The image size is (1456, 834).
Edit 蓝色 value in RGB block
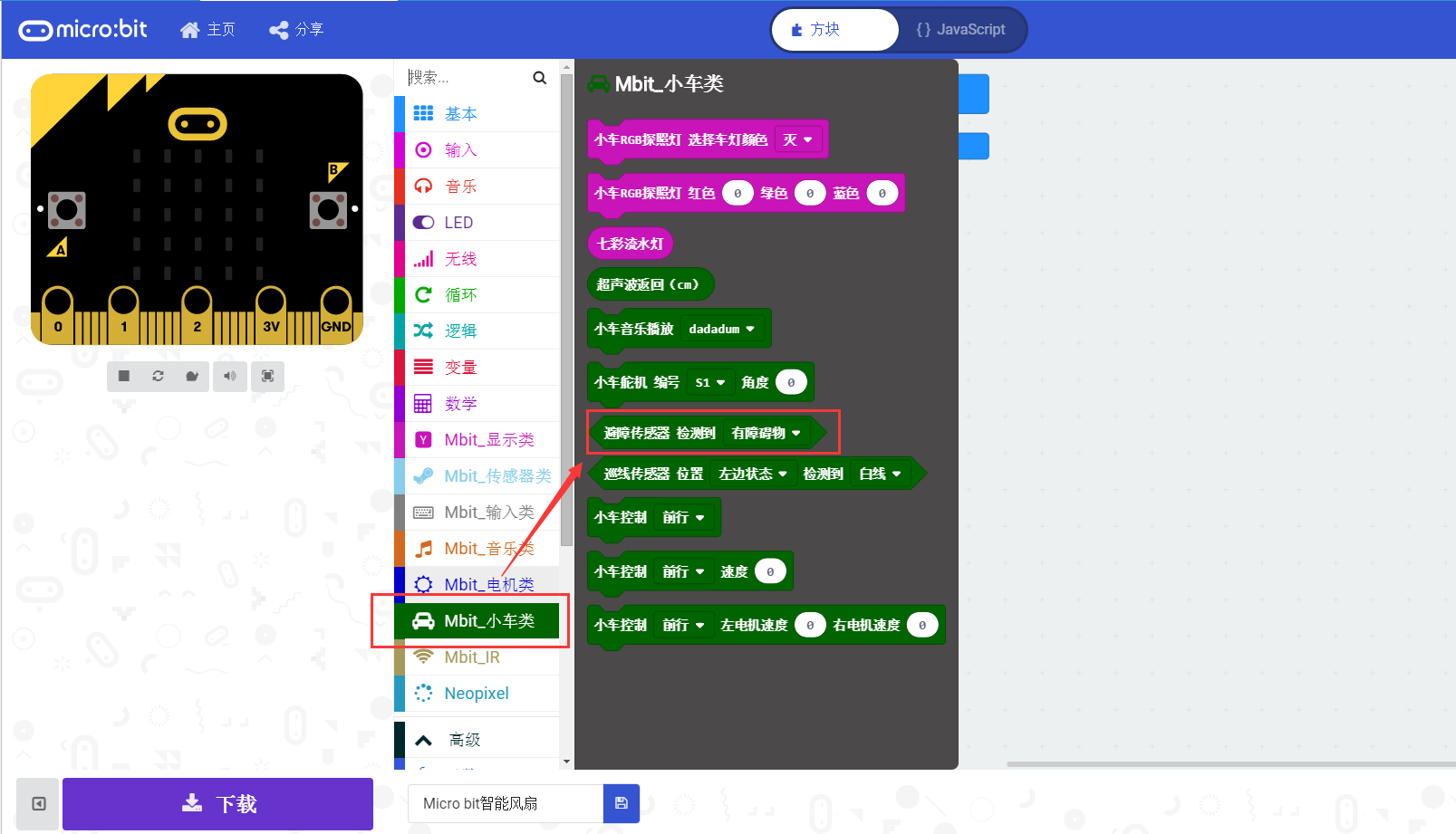point(882,193)
